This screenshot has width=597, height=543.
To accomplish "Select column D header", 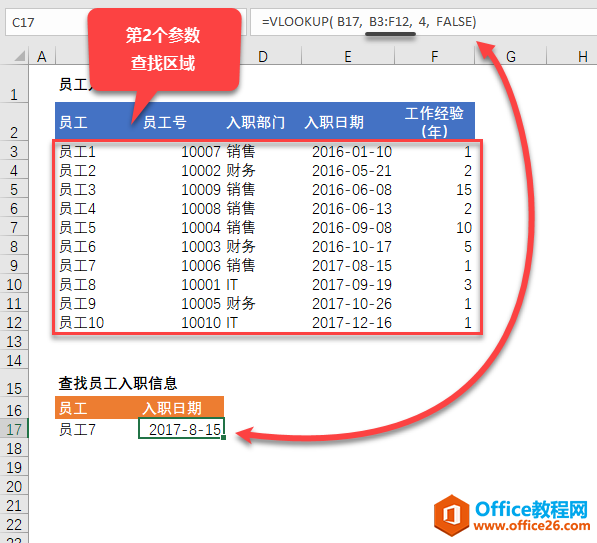I will tap(263, 57).
